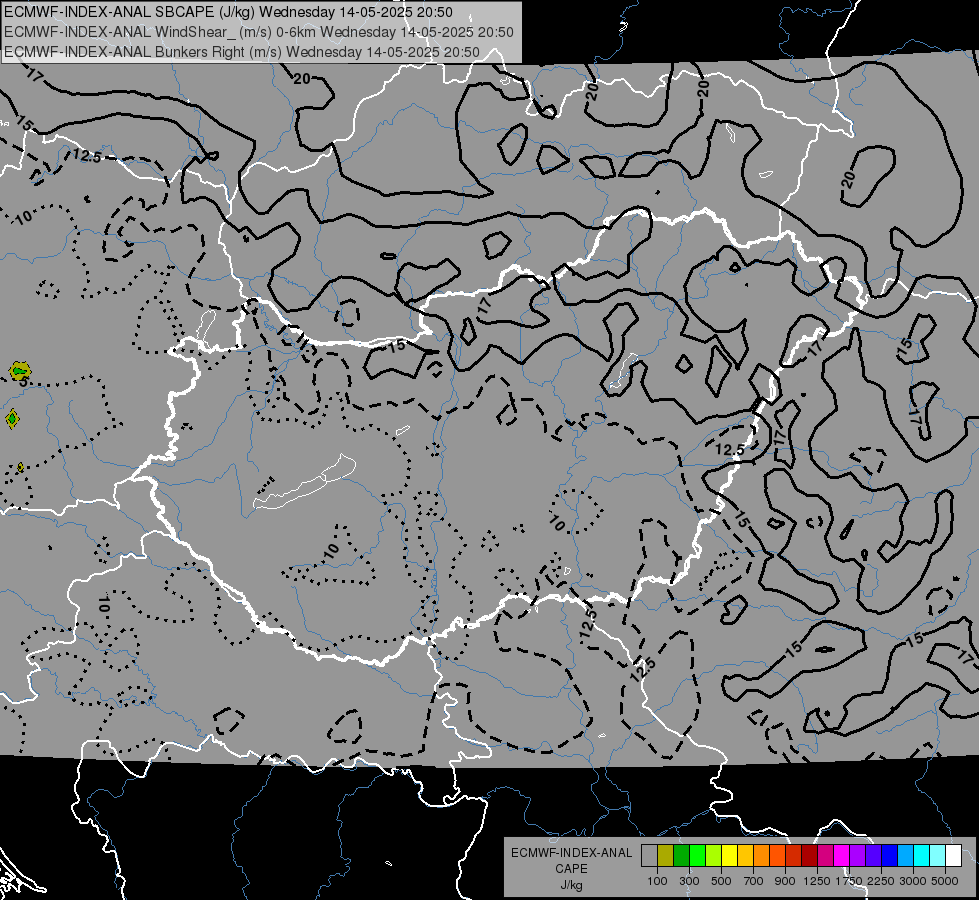Click the J/kg unit in the legend
979x900 pixels.
(x=571, y=885)
